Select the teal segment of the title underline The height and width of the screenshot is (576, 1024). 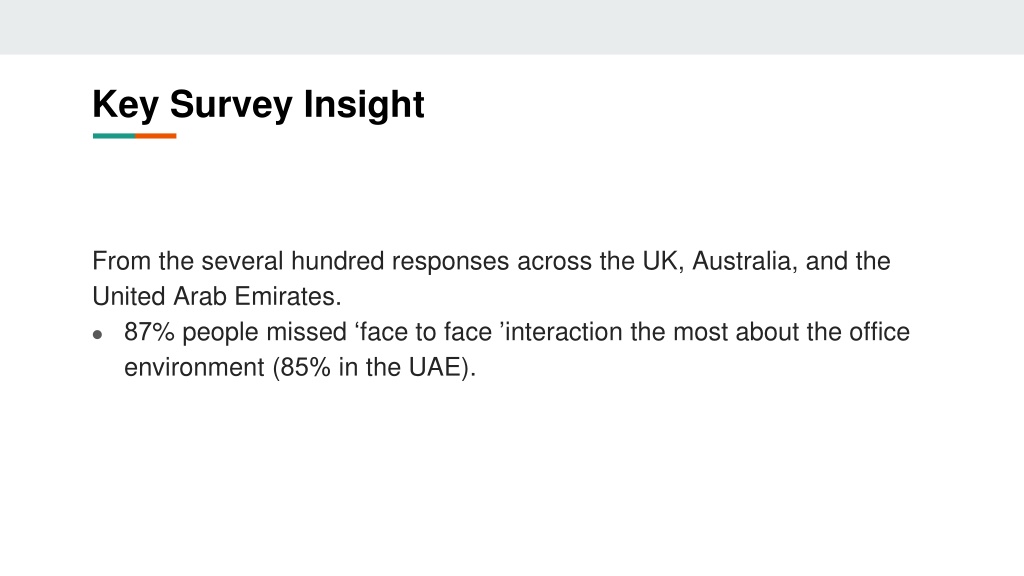pyautogui.click(x=114, y=136)
